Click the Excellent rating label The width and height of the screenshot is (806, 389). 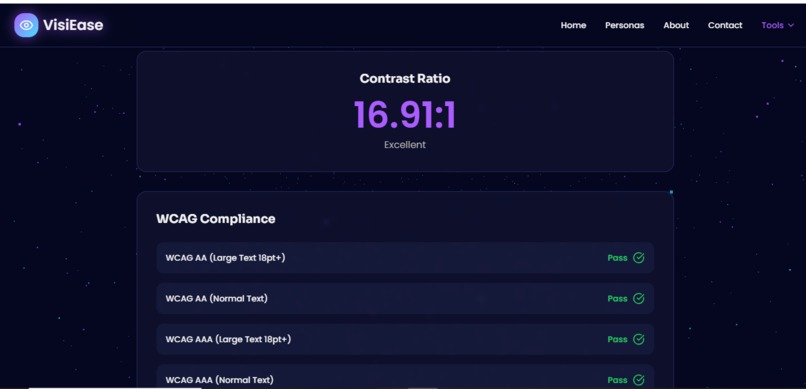[405, 145]
